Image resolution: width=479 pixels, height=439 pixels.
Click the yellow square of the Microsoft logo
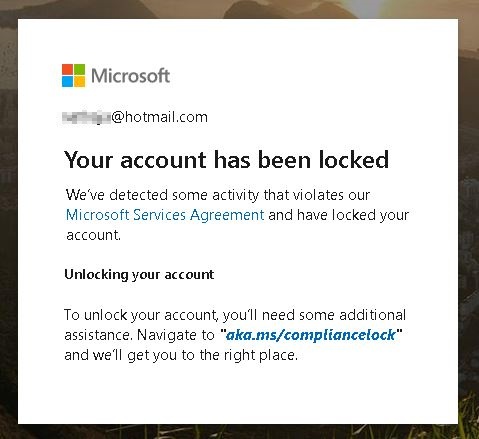[x=79, y=81]
